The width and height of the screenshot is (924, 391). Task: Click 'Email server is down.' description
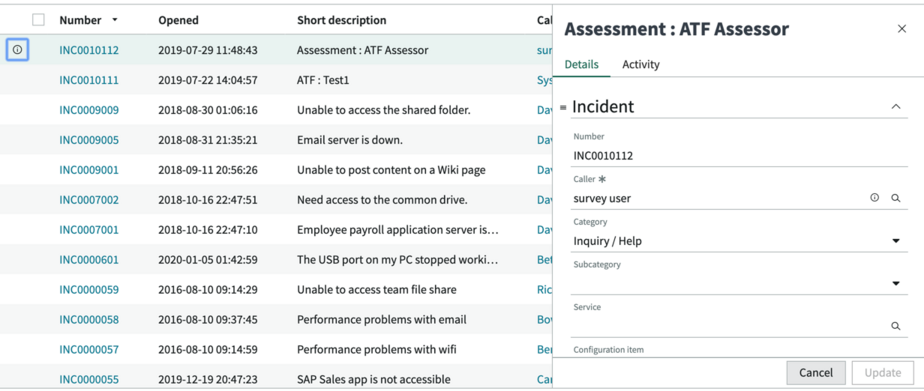[x=350, y=140]
